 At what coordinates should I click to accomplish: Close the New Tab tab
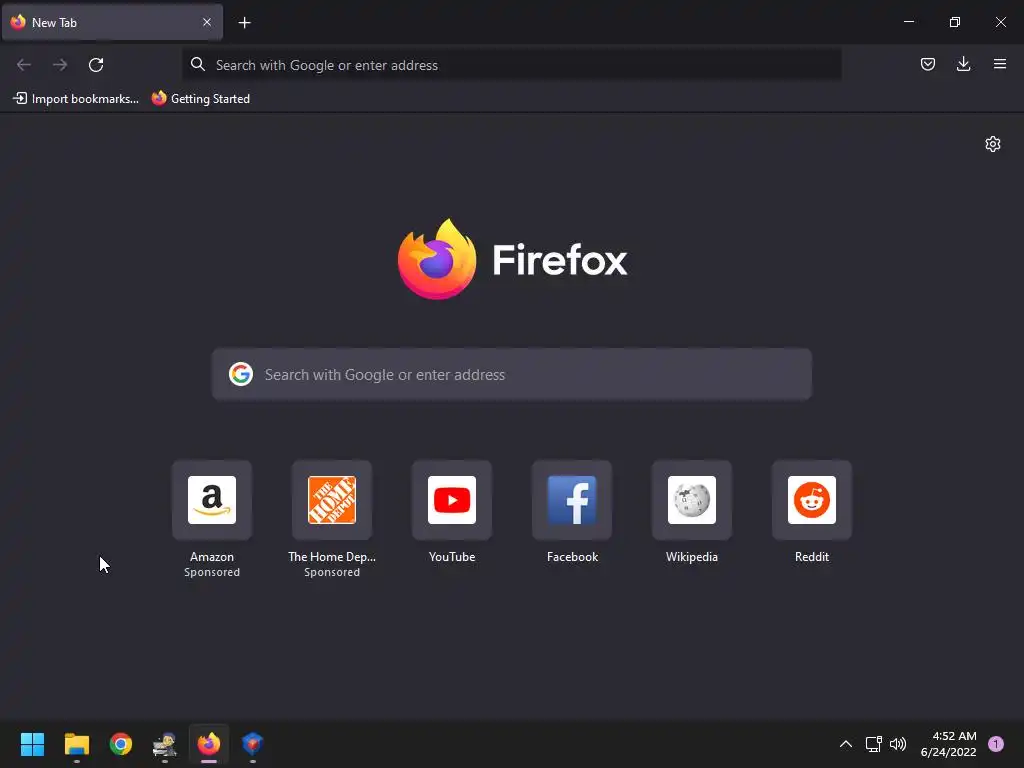pos(207,22)
